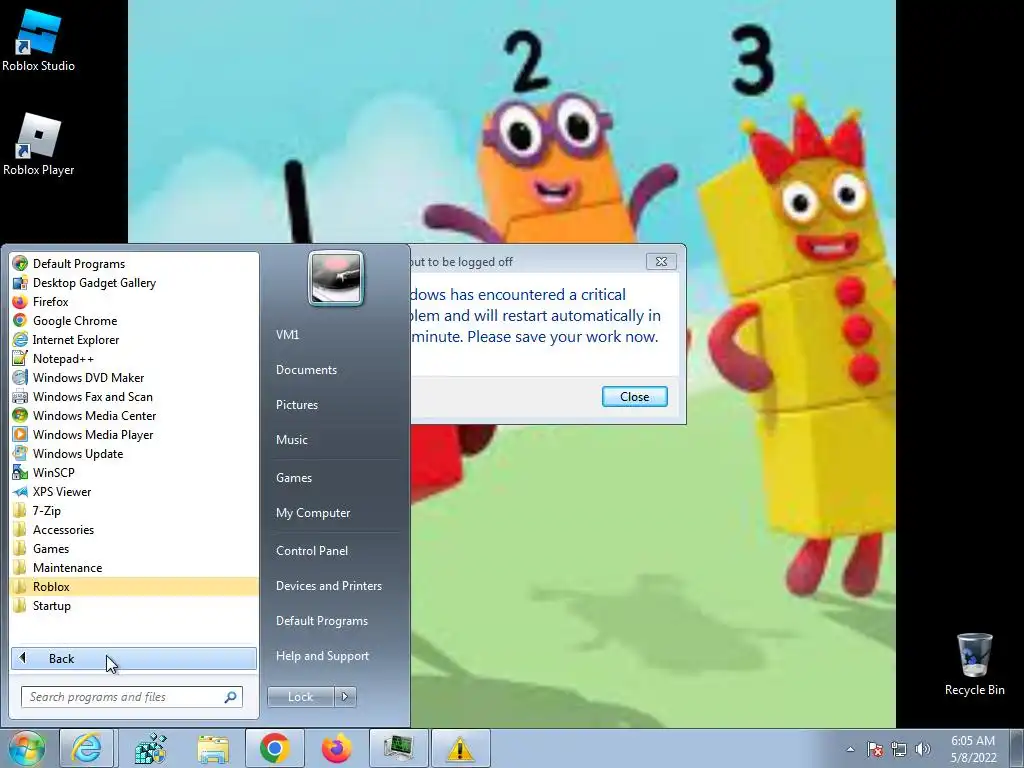Click the Start orb button

tap(26, 748)
